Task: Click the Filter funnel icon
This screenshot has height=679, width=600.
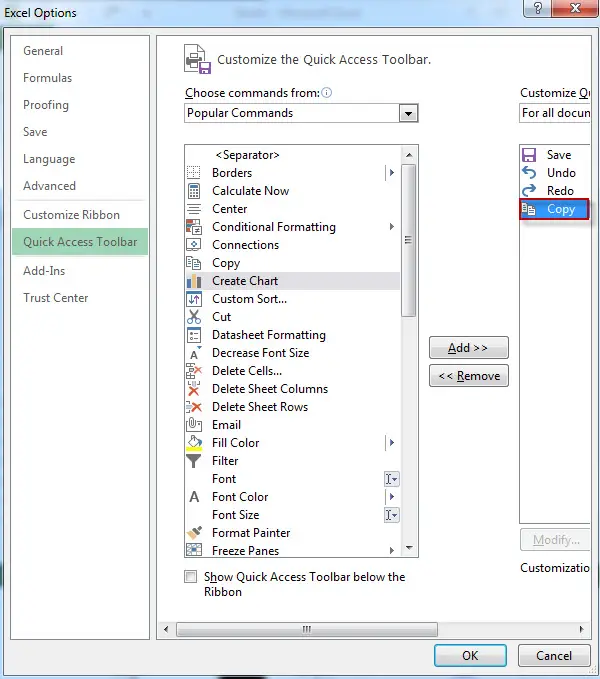Action: click(193, 461)
